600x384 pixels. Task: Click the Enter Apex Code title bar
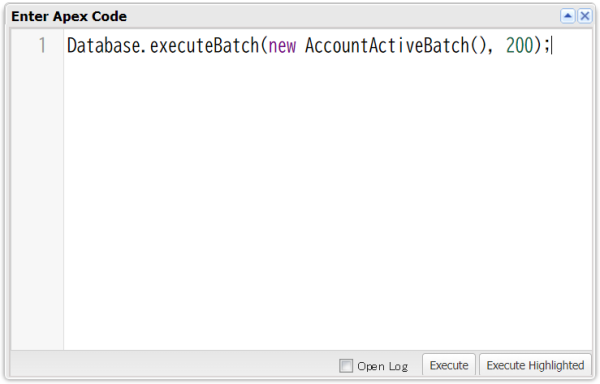coord(285,16)
